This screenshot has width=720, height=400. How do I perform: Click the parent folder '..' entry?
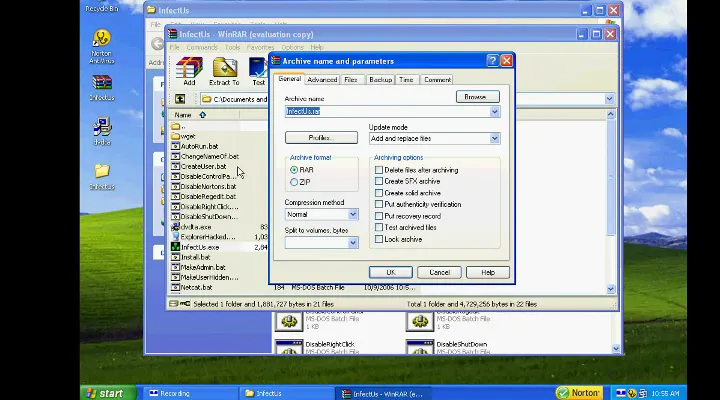tap(179, 126)
